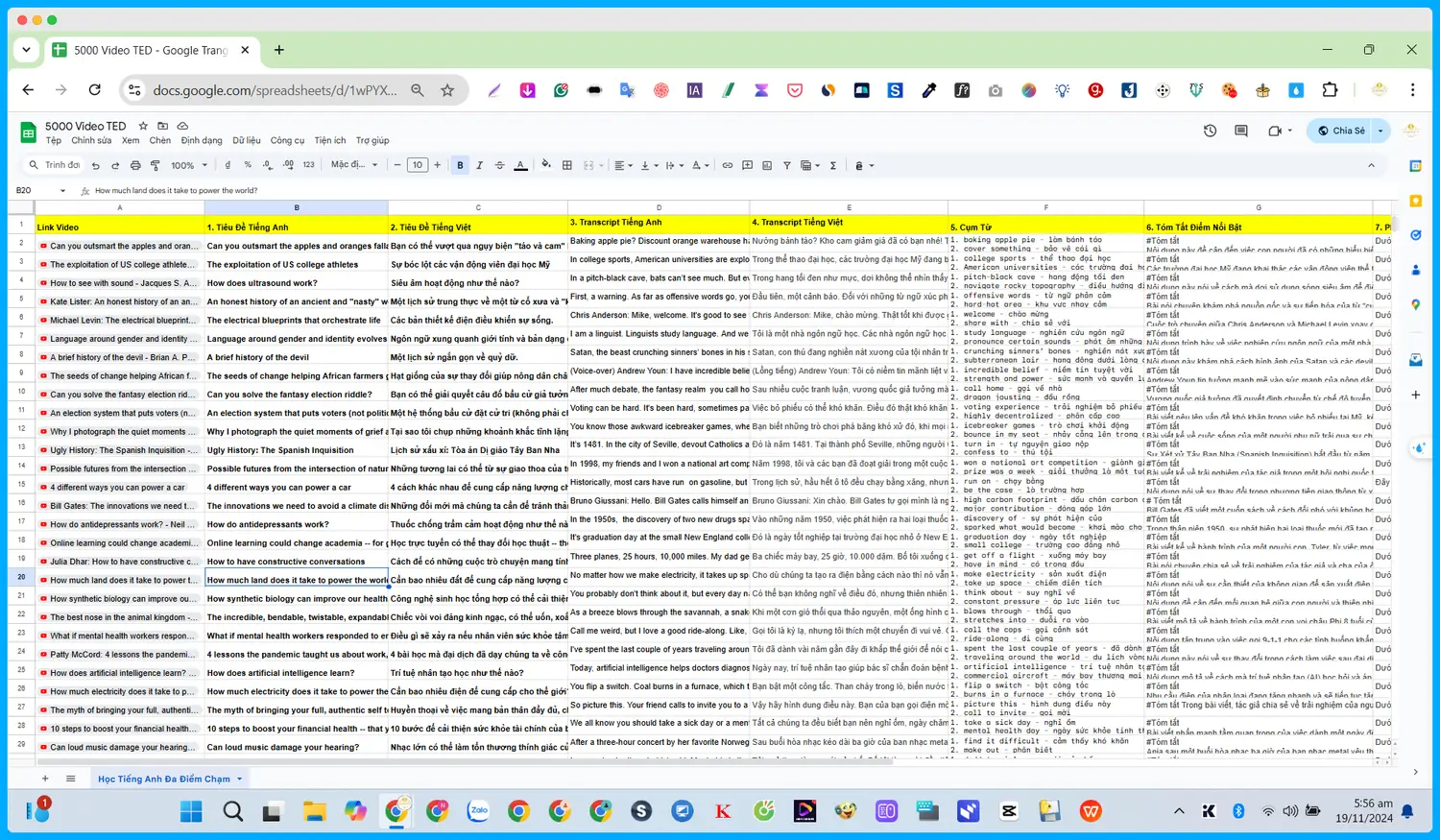This screenshot has width=1440, height=840.
Task: Open the Định dạng menu
Action: point(202,141)
